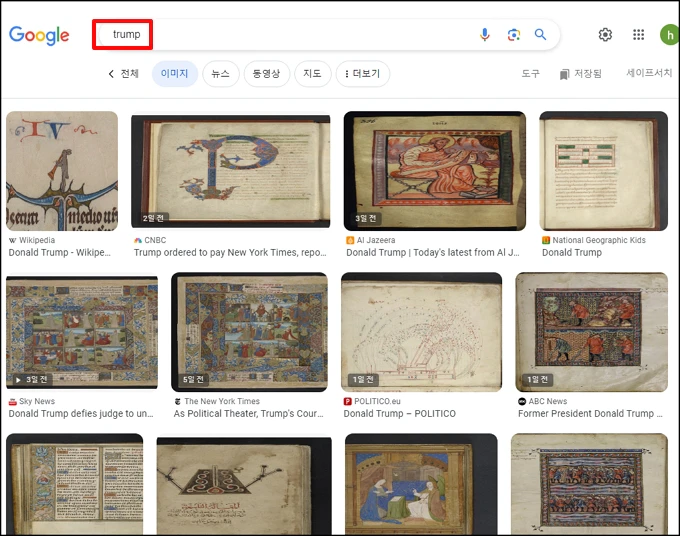The height and width of the screenshot is (536, 680).
Task: Open the 도구 tools options
Action: (x=530, y=74)
